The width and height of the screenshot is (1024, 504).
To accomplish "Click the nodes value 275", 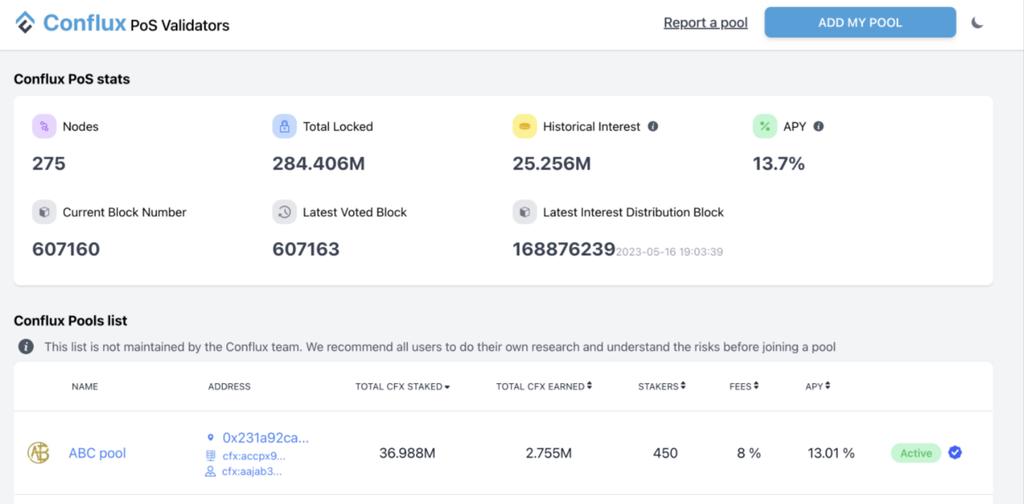I will 49,163.
